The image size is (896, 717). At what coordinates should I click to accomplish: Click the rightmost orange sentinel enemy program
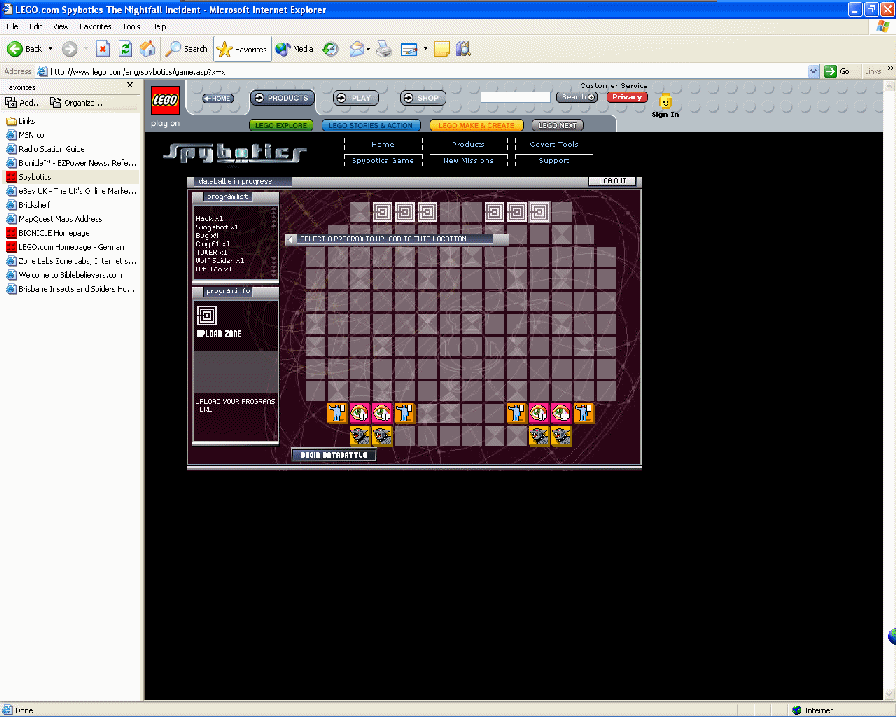tap(584, 412)
